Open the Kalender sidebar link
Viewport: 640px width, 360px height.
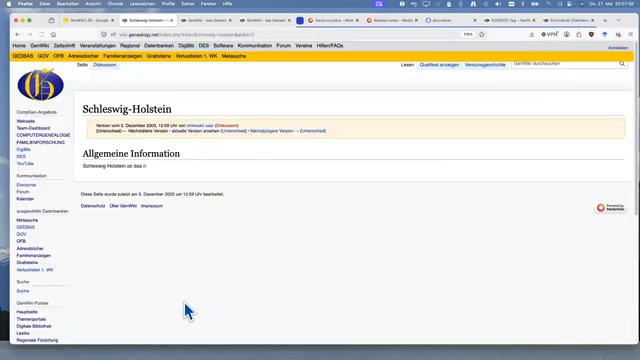pos(25,199)
